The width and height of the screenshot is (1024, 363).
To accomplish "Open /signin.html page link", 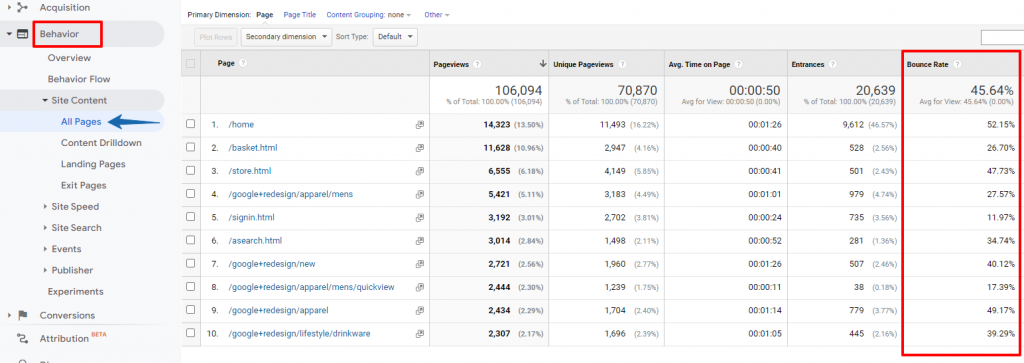I will [251, 217].
